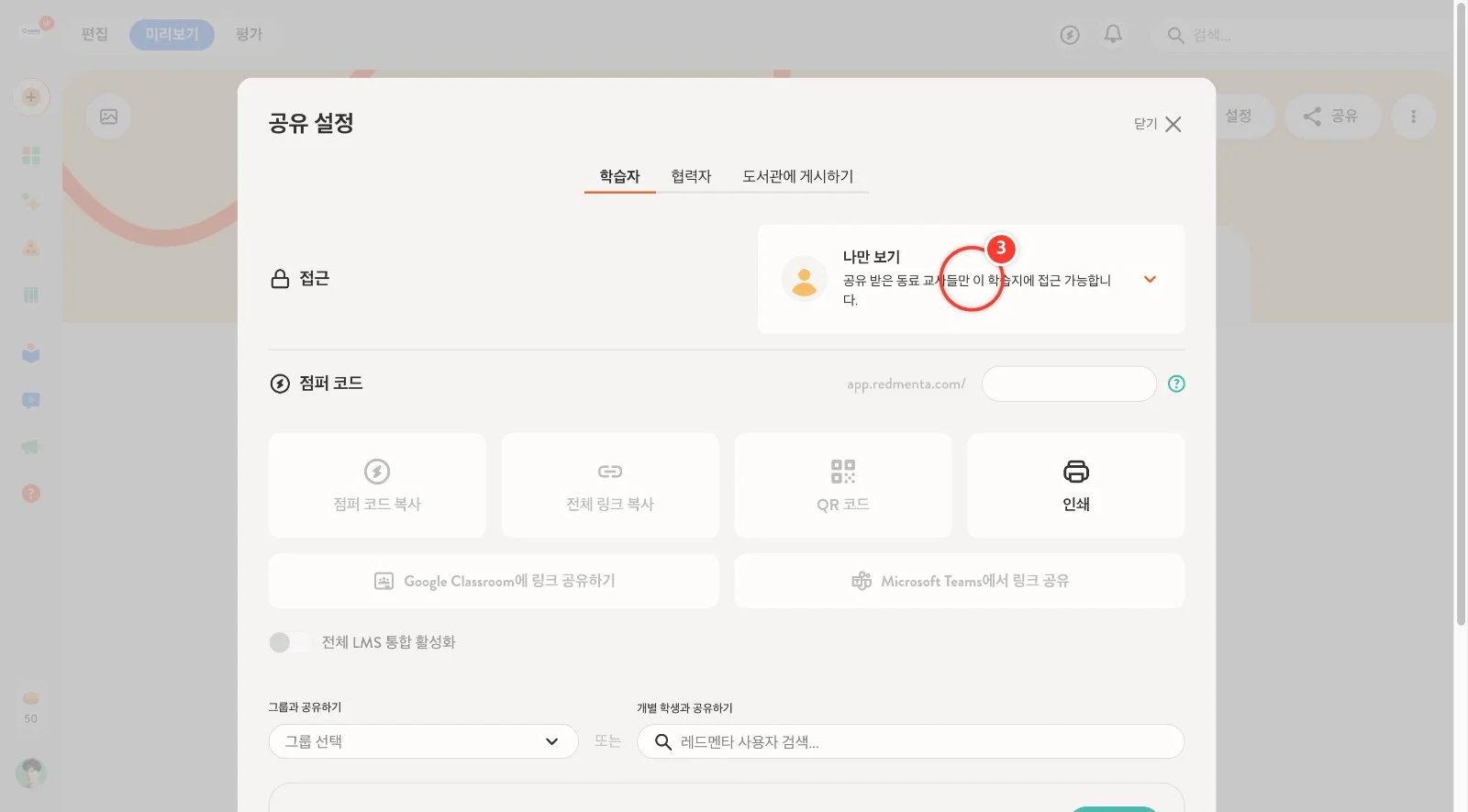Click the cover image icon behind the dialog
The height and width of the screenshot is (812, 1468).
(x=108, y=117)
